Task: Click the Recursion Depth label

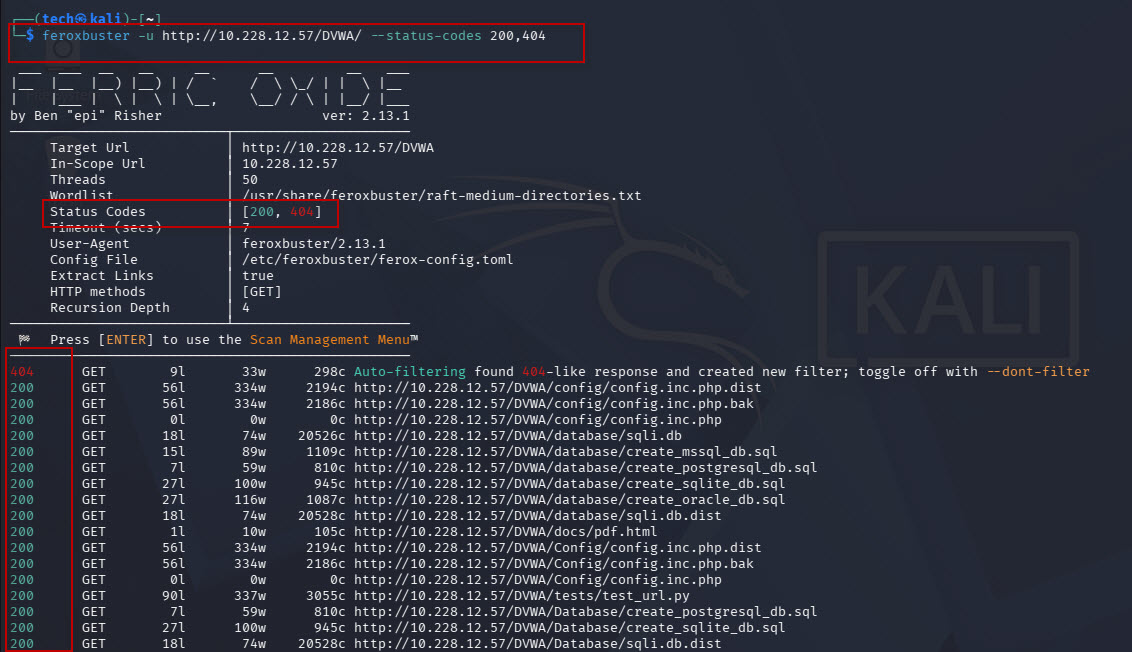Action: point(110,307)
